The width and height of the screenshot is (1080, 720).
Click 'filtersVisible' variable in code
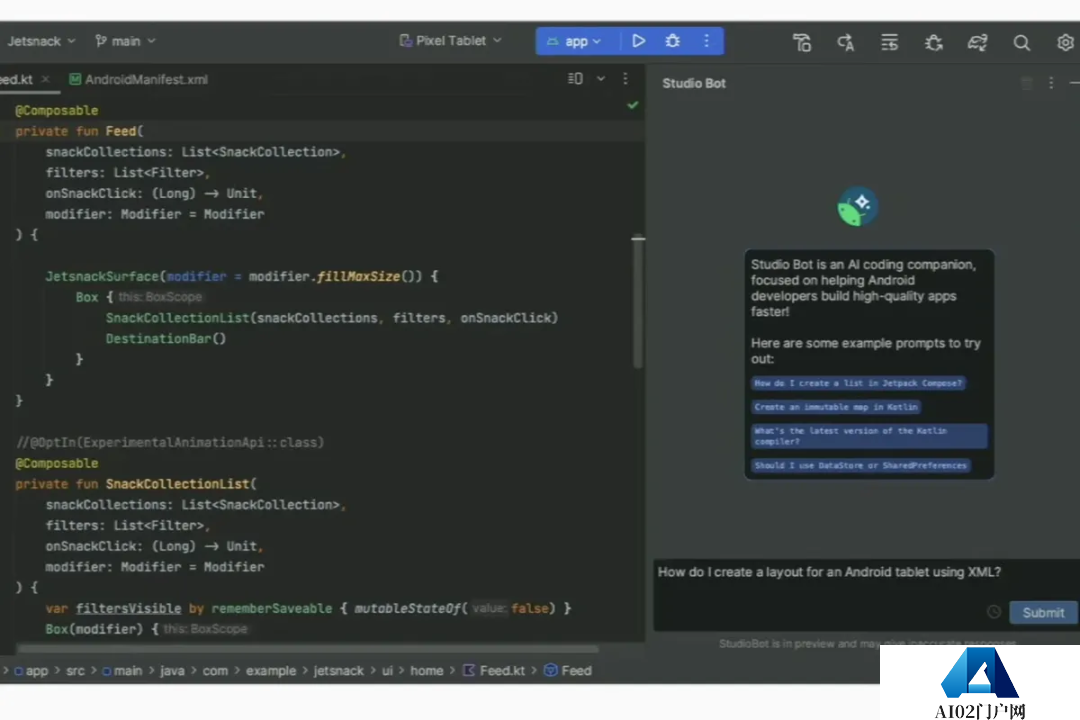tap(128, 609)
